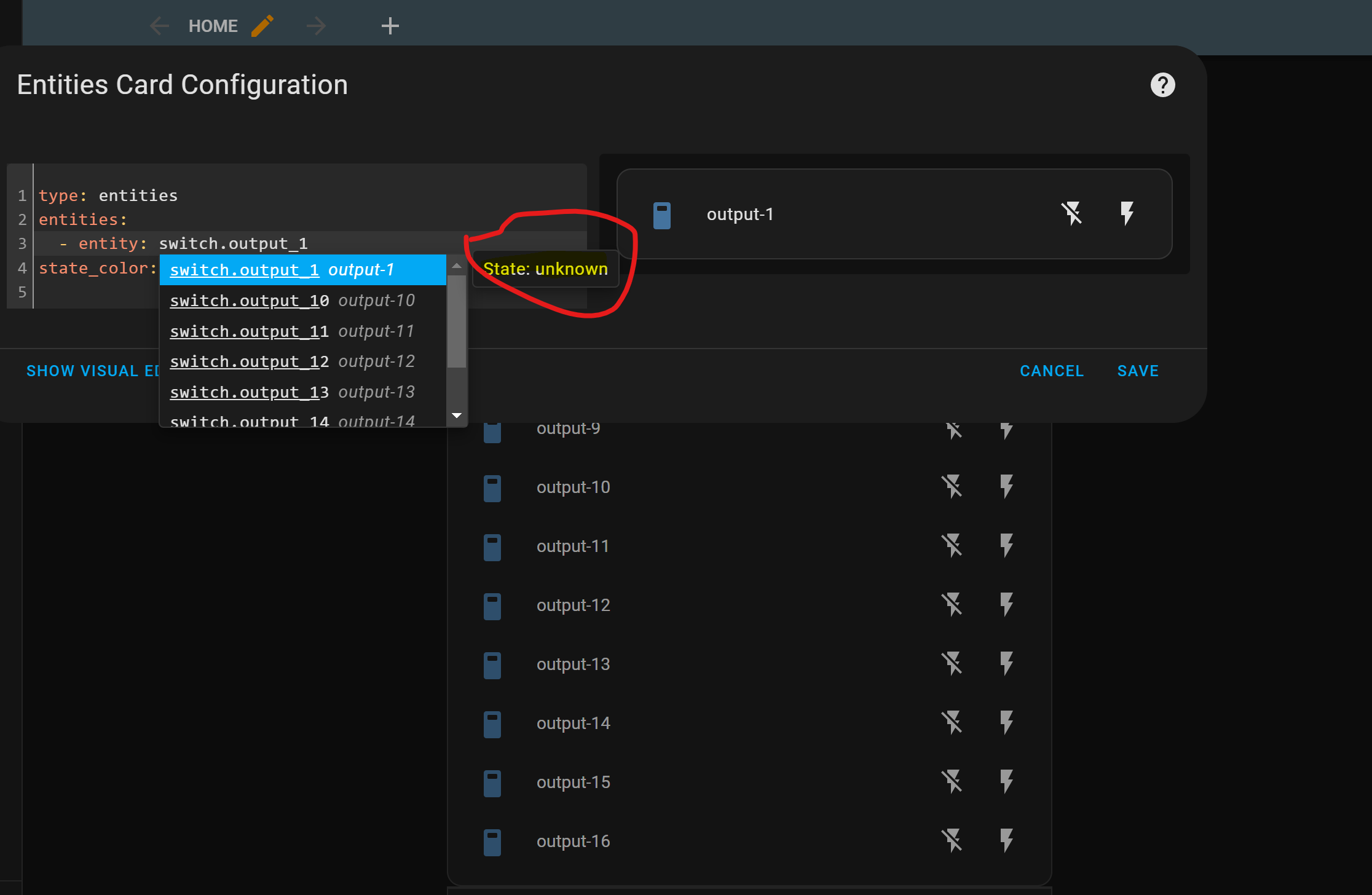
Task: Click the pencil edit icon beside HOME
Action: [262, 26]
